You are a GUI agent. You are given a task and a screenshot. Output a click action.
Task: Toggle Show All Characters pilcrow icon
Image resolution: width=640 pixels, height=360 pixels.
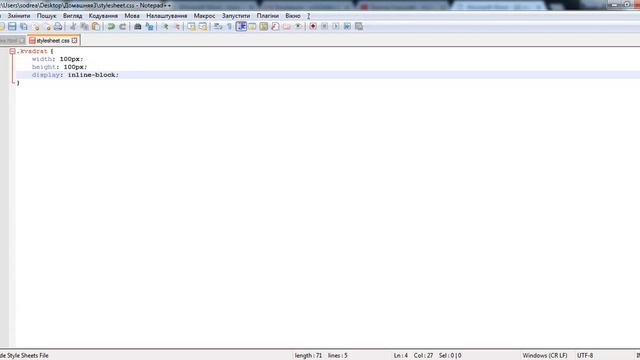tap(229, 27)
